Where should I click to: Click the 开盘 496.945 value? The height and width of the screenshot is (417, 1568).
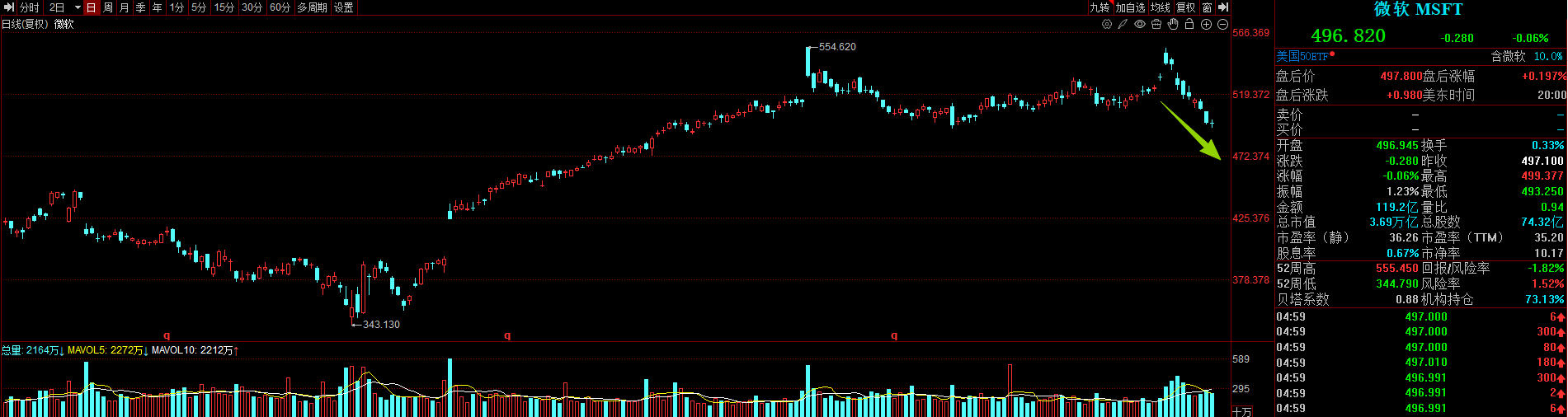[x=1397, y=145]
